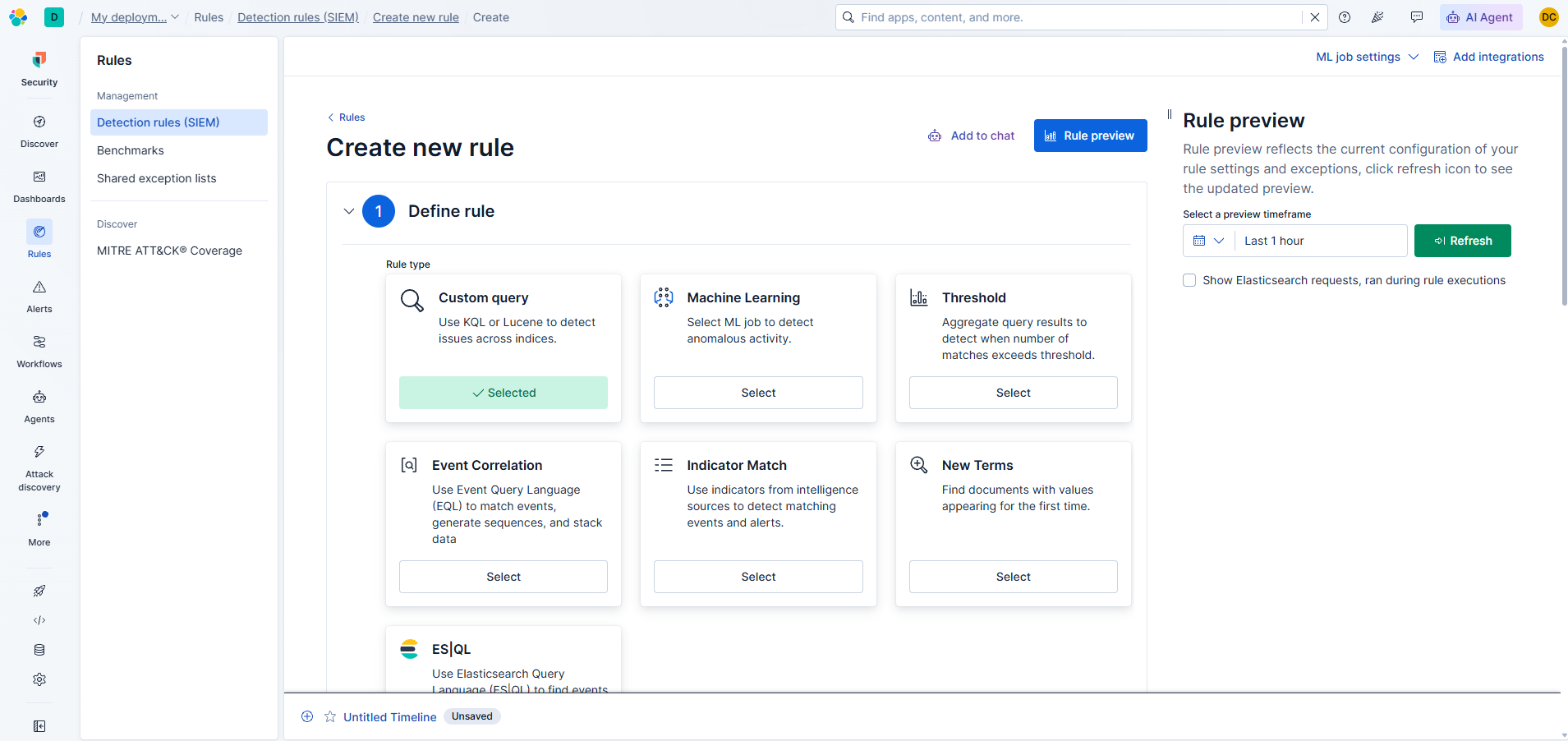Click the Last 1 hour timeframe field

1321,241
